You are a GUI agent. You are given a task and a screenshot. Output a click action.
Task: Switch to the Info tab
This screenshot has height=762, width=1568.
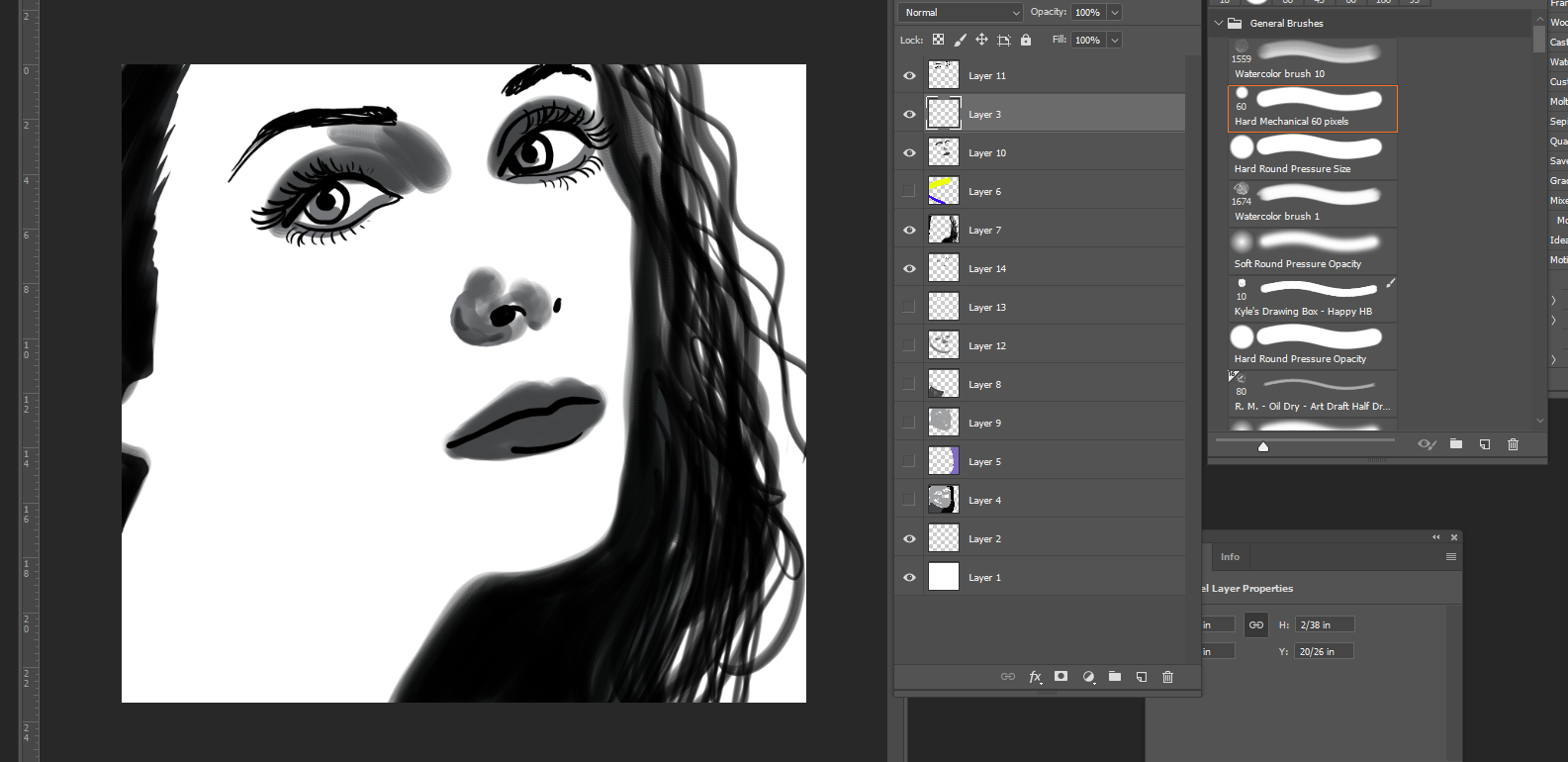coord(1230,557)
